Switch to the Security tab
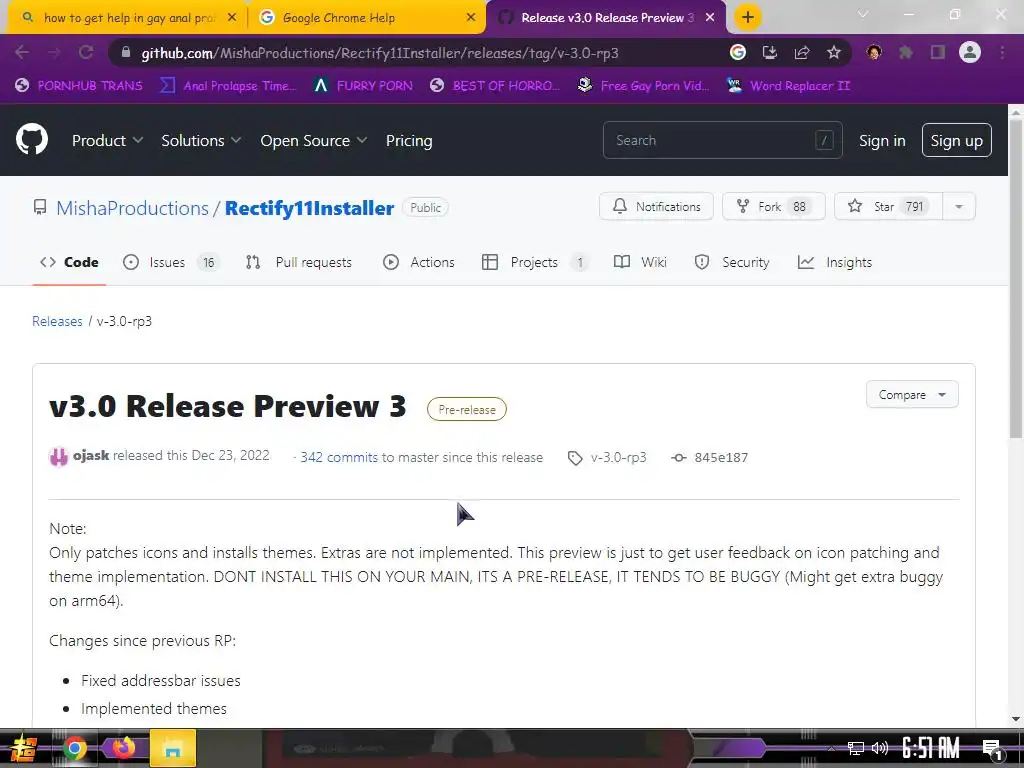 pos(731,262)
